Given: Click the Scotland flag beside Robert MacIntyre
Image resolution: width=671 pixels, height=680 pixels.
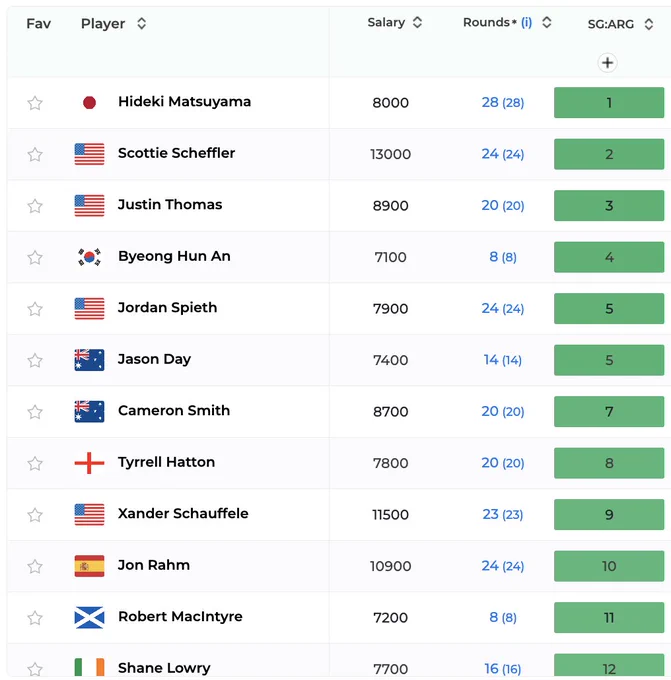Looking at the screenshot, I should (89, 618).
